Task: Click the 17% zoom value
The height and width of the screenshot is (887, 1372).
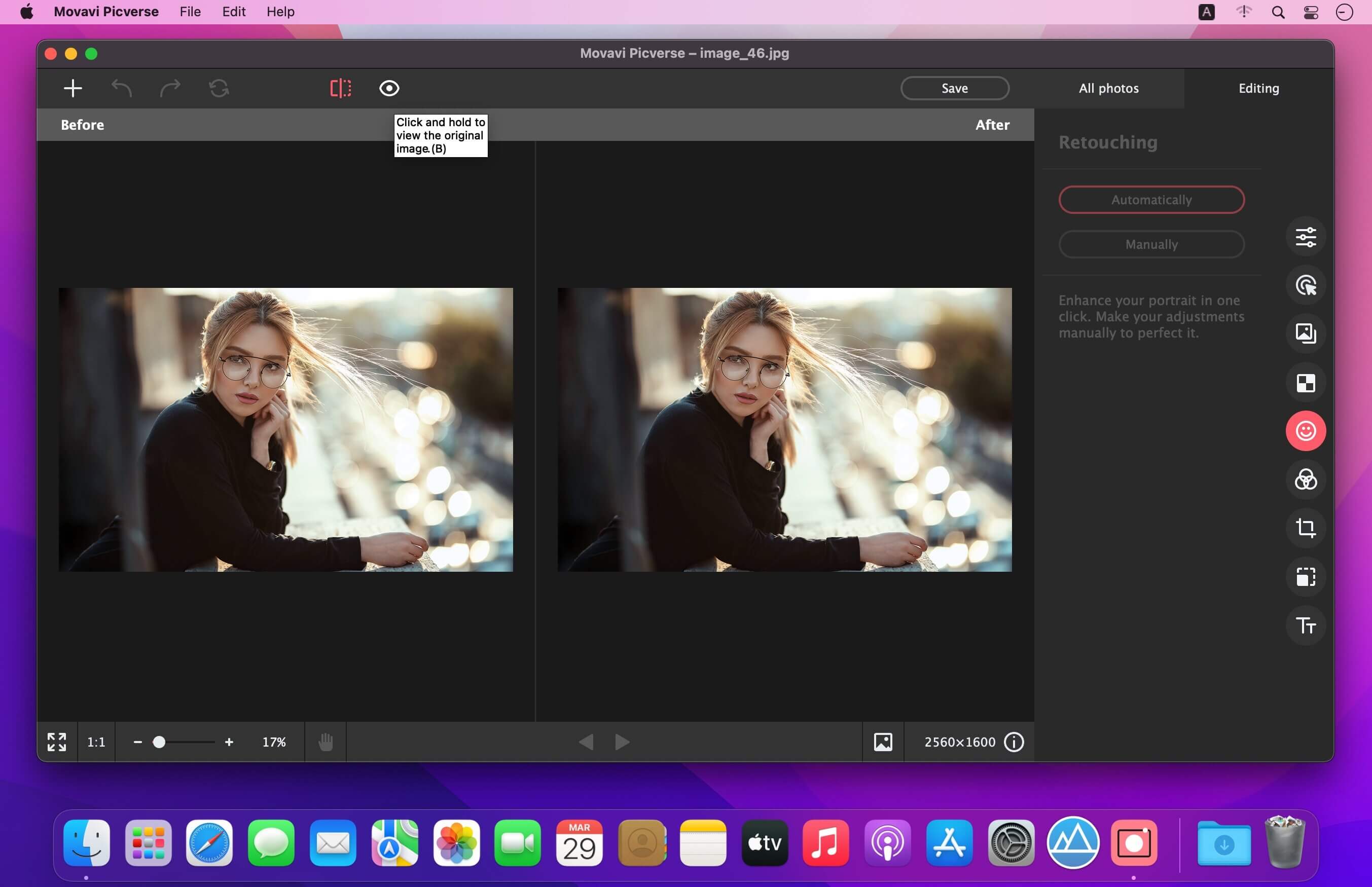Action: click(x=274, y=742)
